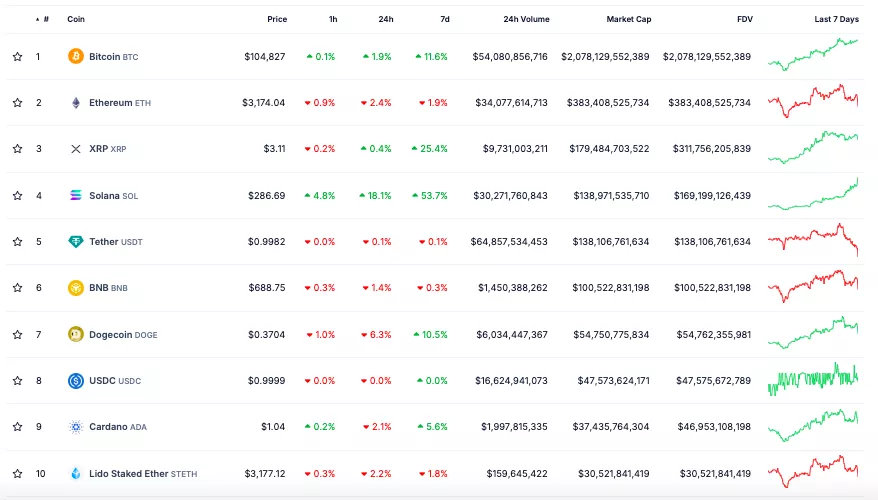Viewport: 878px width, 500px height.
Task: Click the BNB logo icon
Action: [x=75, y=288]
